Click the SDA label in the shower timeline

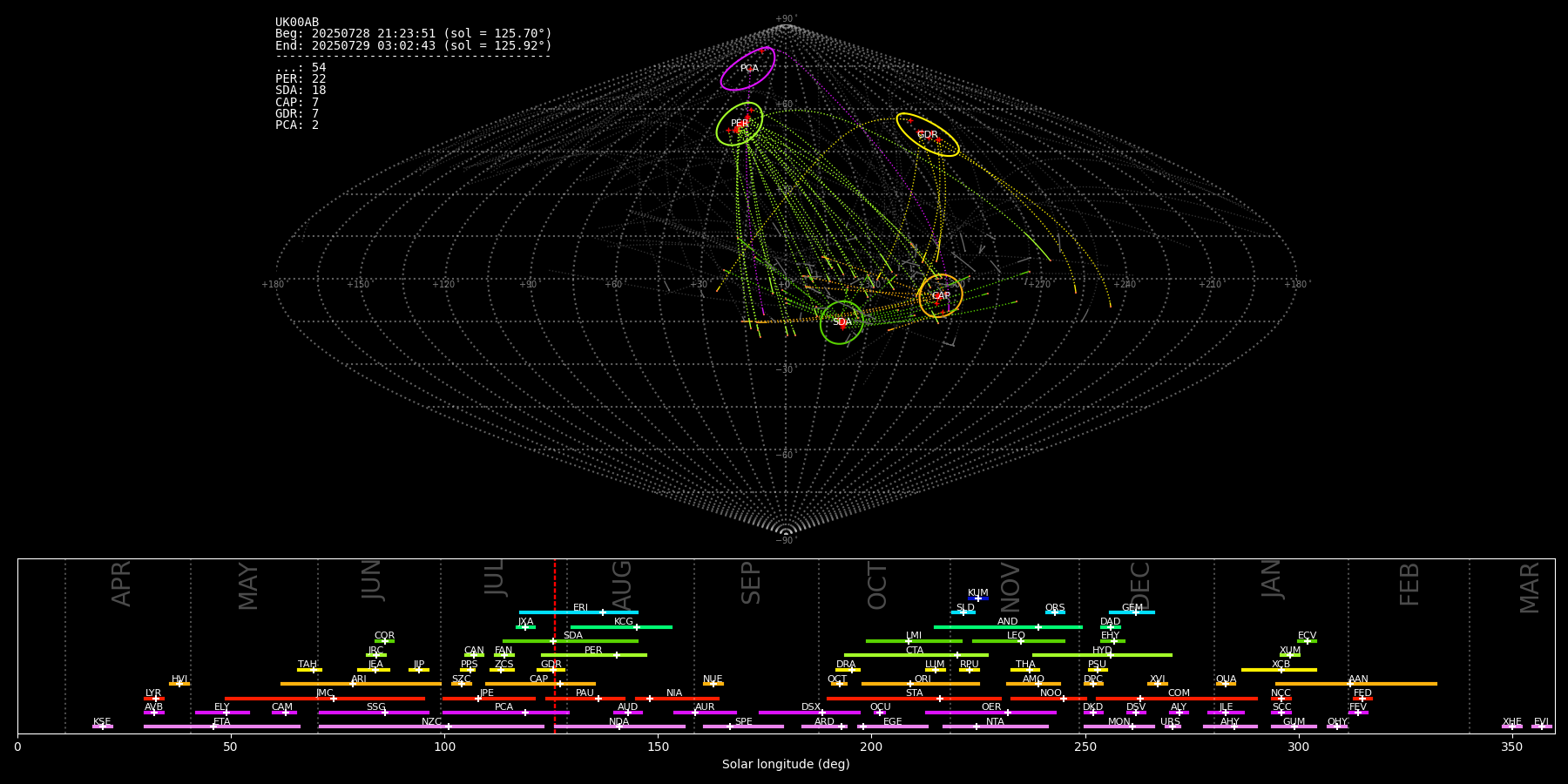pos(573,636)
